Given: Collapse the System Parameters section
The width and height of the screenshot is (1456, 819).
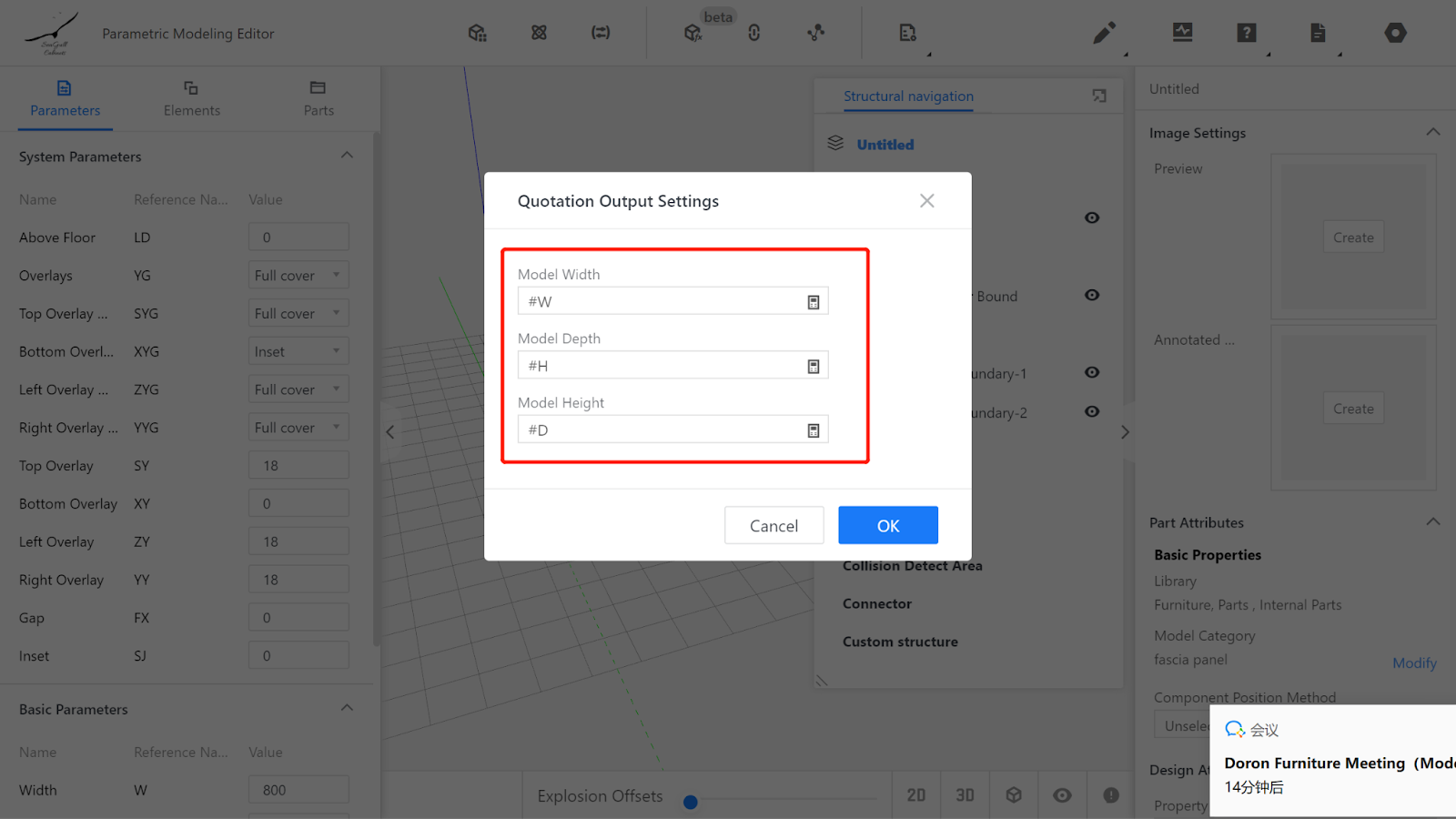Looking at the screenshot, I should pyautogui.click(x=347, y=156).
